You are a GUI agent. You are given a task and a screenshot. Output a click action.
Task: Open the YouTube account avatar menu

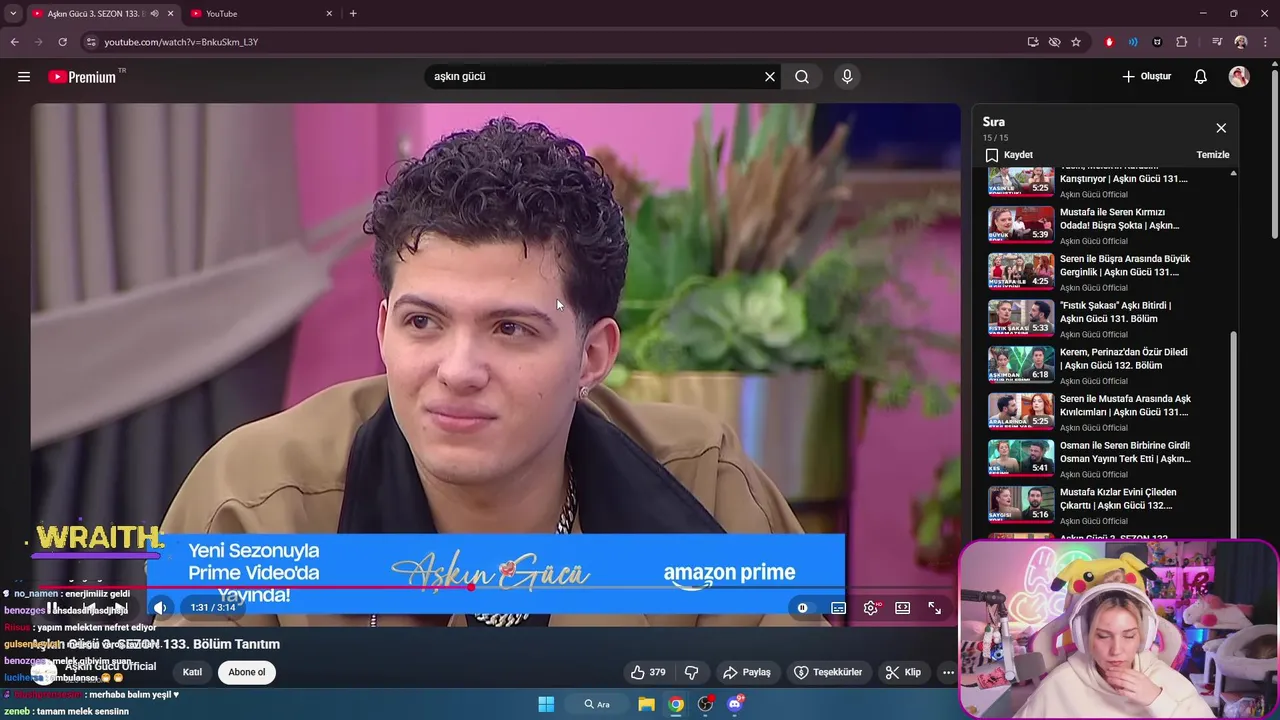point(1239,77)
